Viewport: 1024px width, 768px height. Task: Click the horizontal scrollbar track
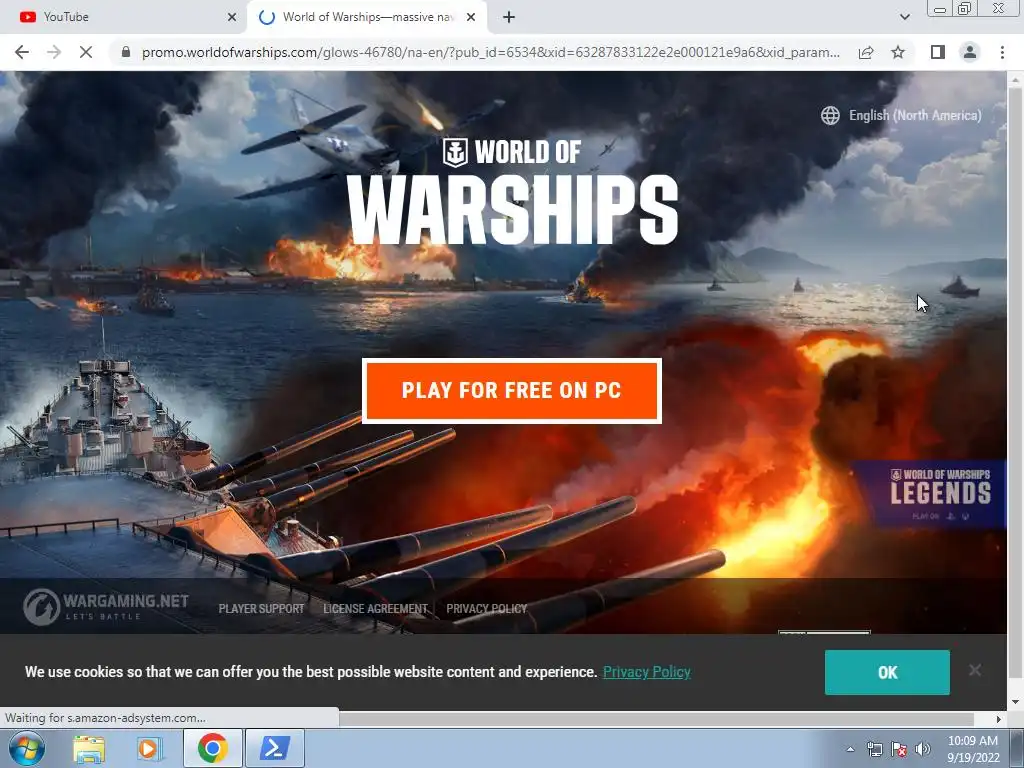656,719
